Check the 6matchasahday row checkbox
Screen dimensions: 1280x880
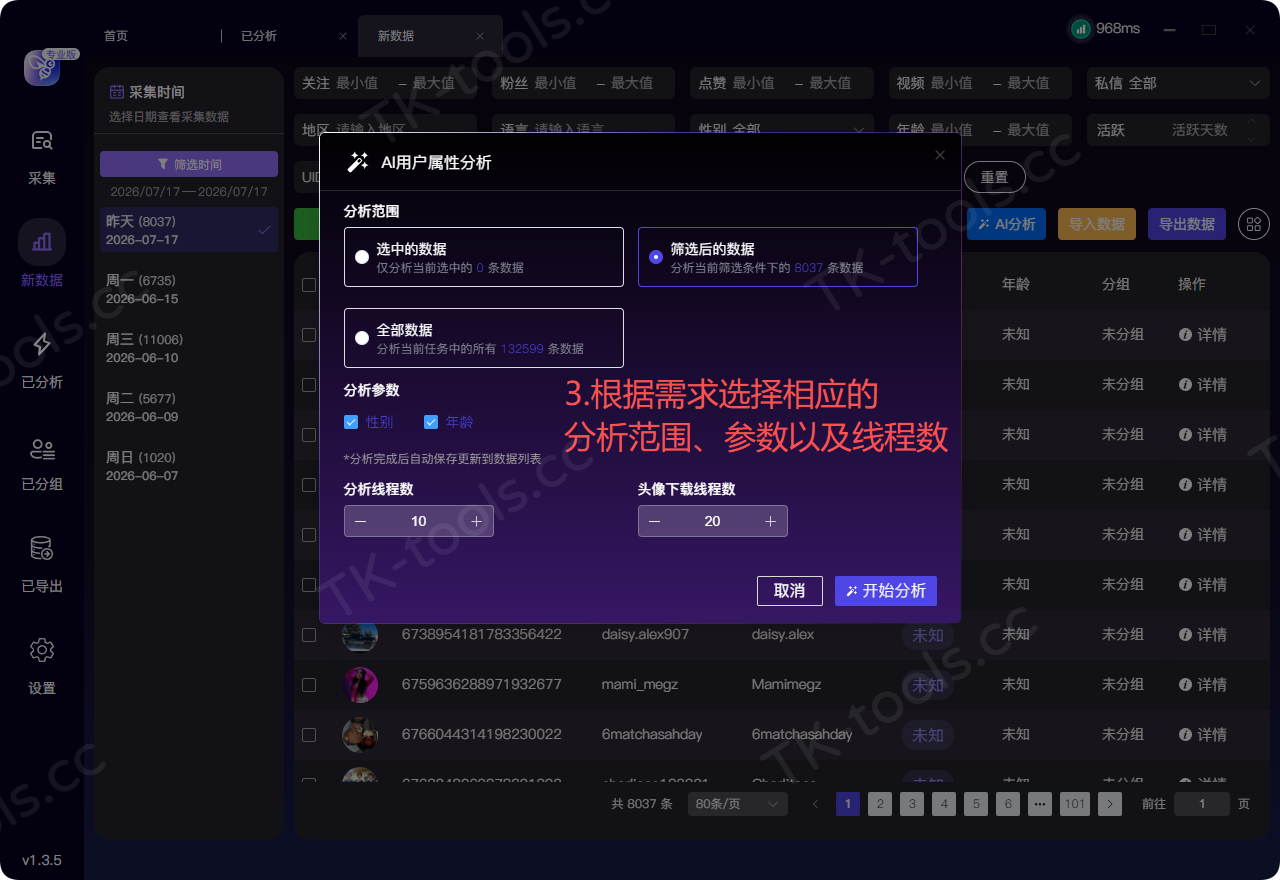pos(309,735)
